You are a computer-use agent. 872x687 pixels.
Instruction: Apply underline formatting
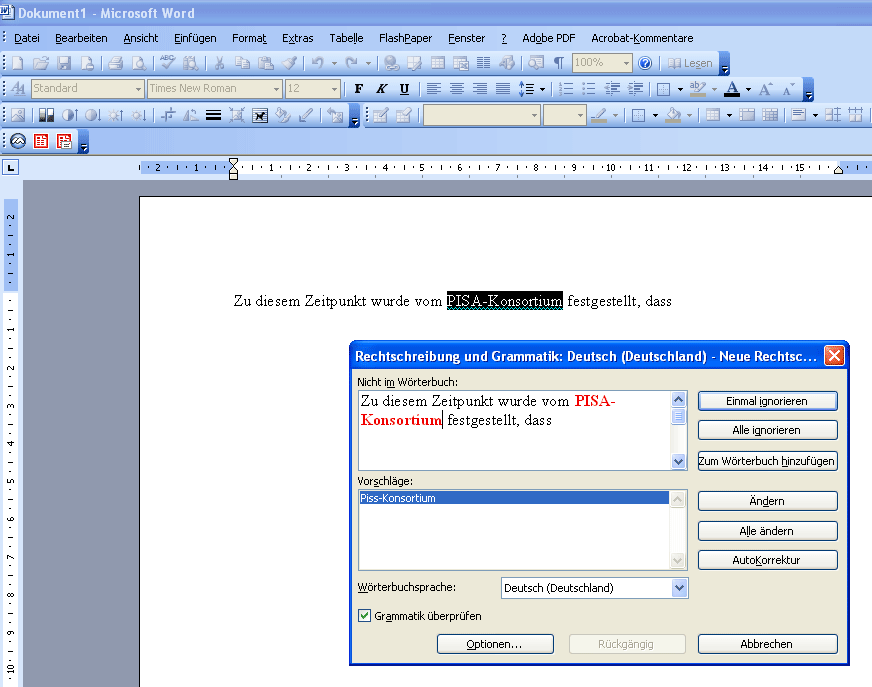click(404, 89)
